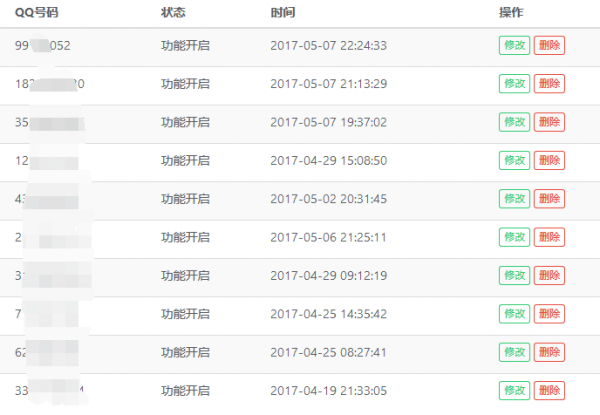The image size is (600, 415).
Task: Click 删除 for 2017-05-02 20:31:45 entry
Action: [549, 198]
